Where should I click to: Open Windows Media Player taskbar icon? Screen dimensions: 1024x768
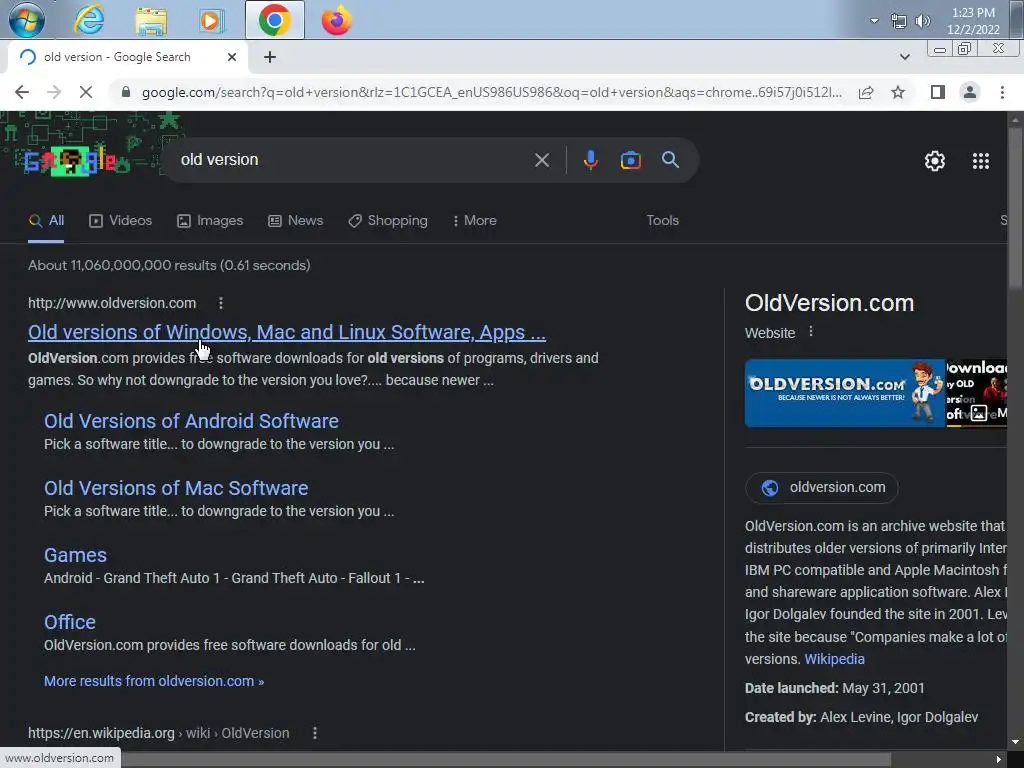[211, 20]
